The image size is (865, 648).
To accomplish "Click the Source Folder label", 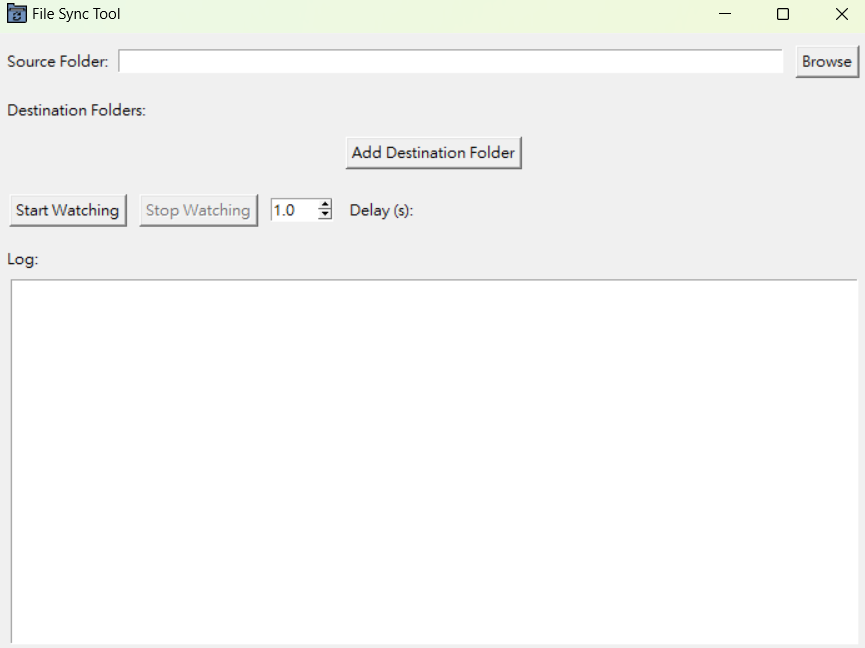I will tap(57, 61).
